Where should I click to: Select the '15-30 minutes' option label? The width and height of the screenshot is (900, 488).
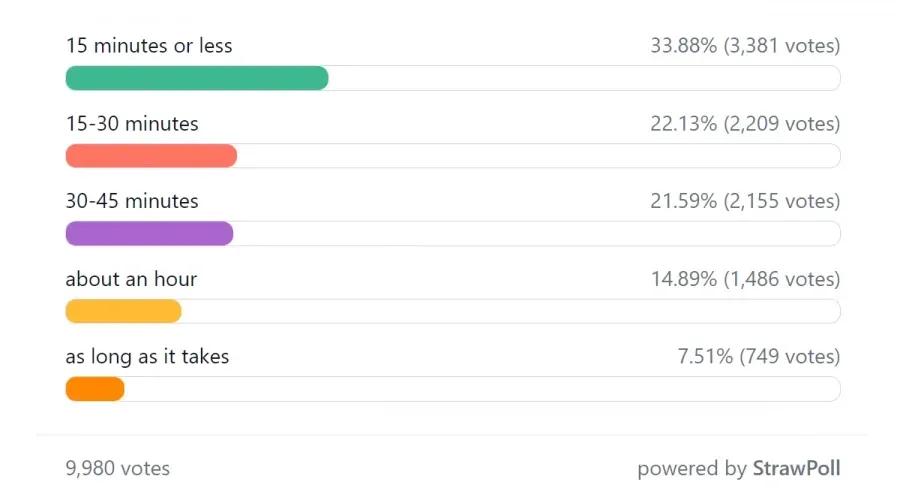[x=132, y=123]
